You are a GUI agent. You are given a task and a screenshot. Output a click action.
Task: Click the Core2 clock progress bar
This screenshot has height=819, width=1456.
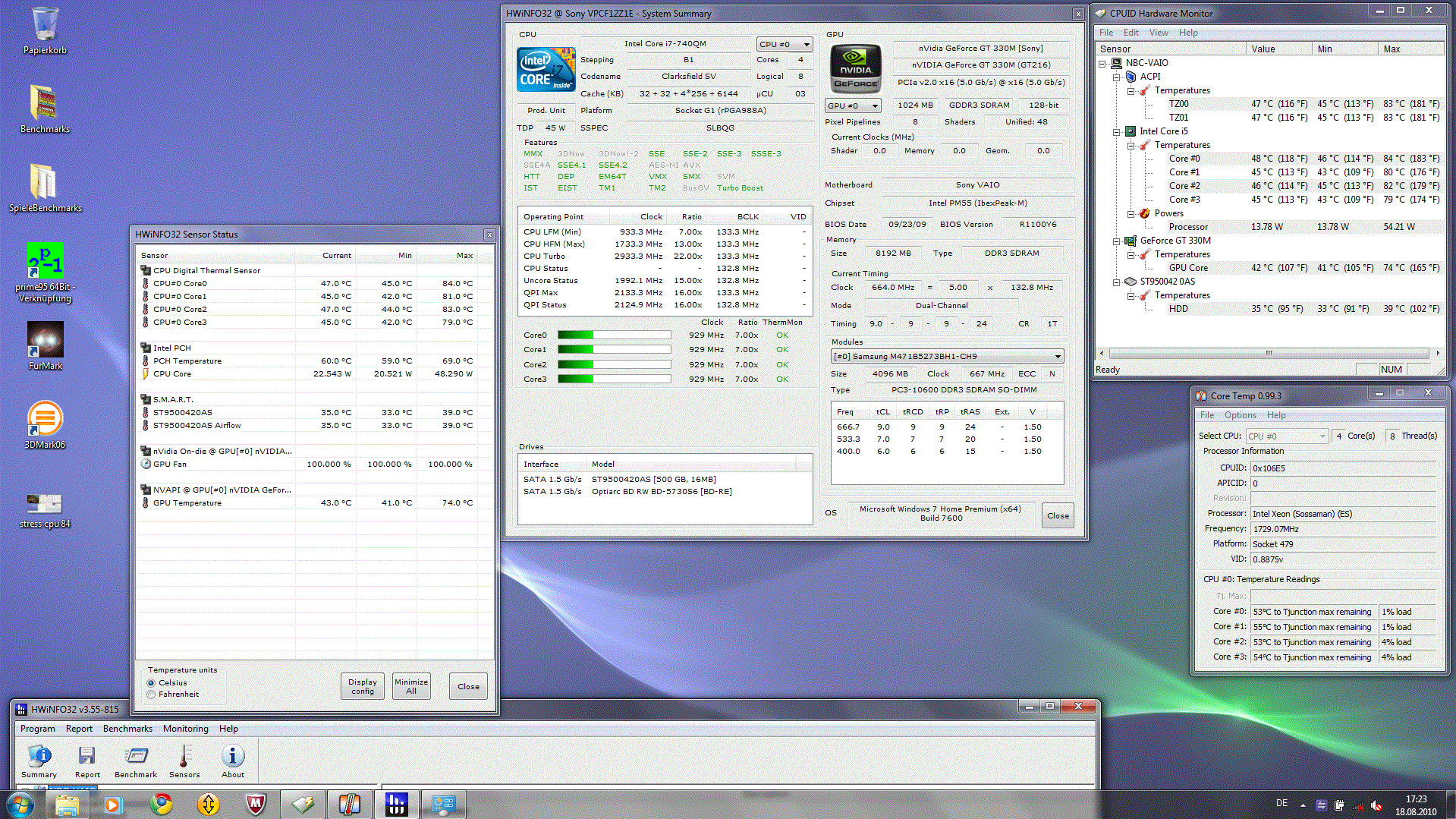614,364
